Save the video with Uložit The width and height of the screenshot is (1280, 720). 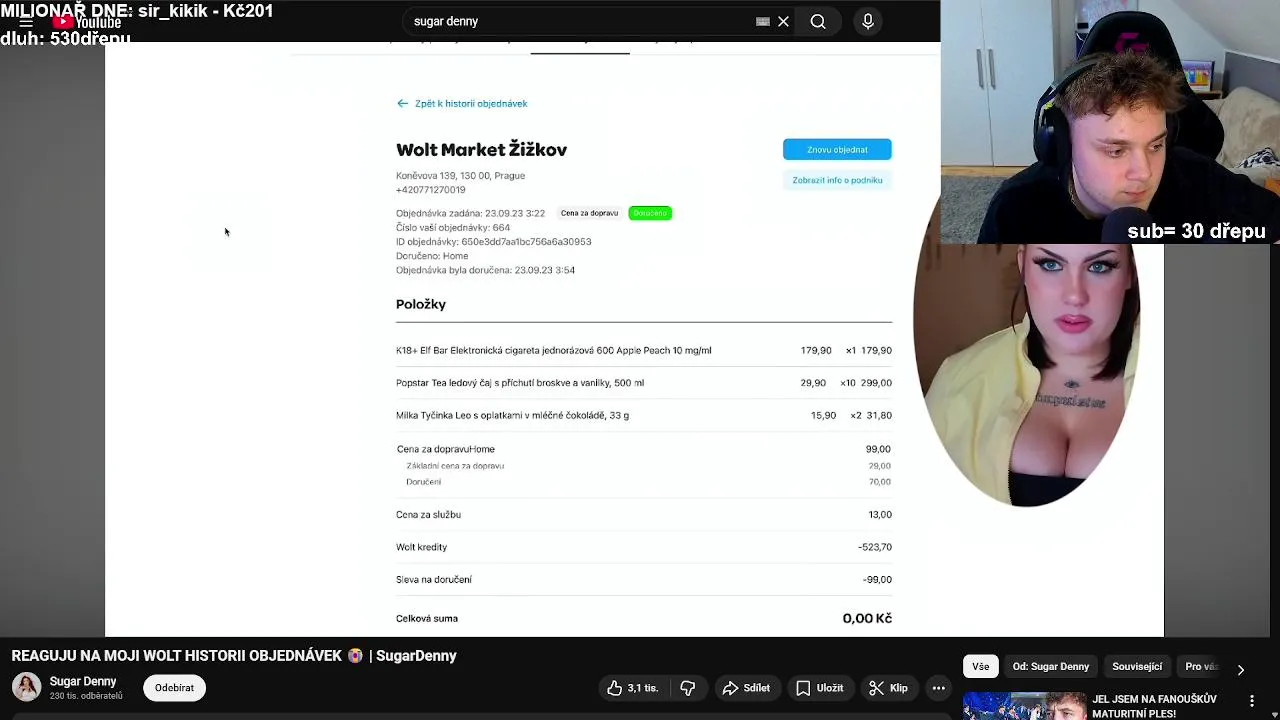point(819,688)
